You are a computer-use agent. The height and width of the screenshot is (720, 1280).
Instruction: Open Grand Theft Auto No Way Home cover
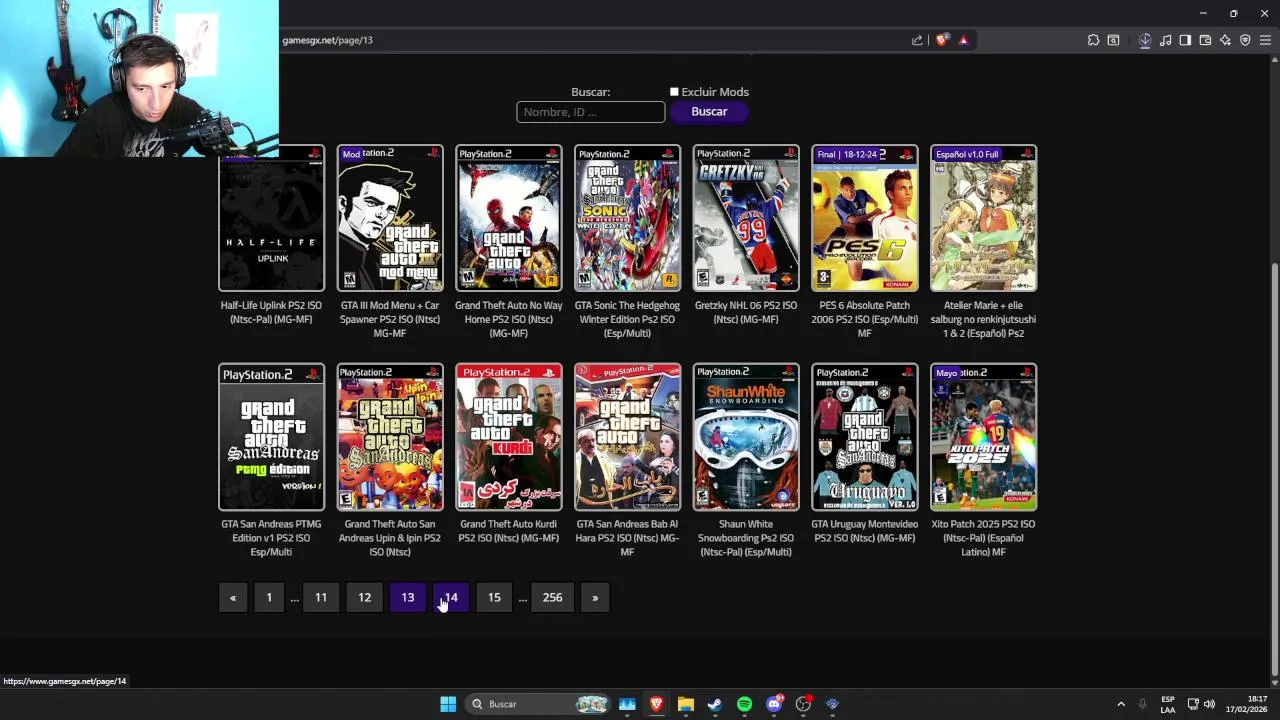509,218
